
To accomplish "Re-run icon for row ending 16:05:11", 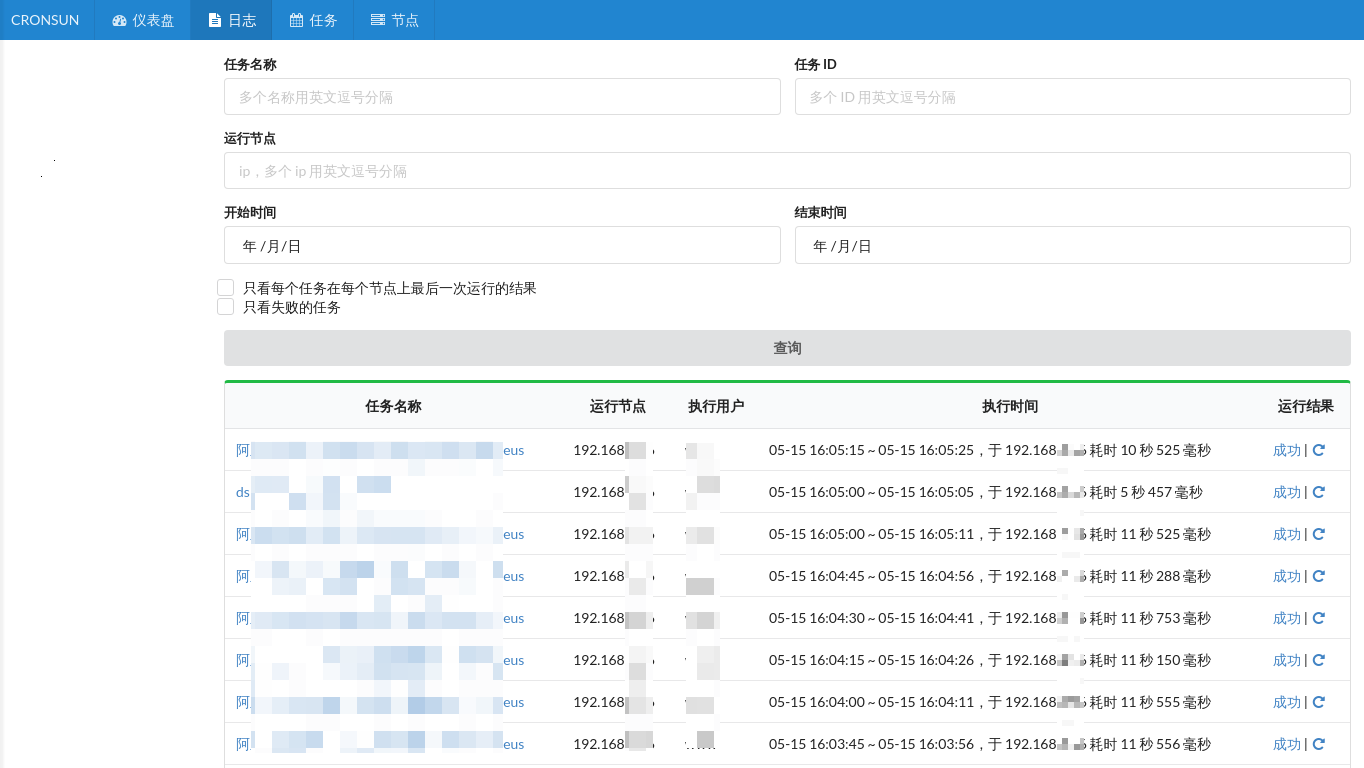I will click(1318, 534).
